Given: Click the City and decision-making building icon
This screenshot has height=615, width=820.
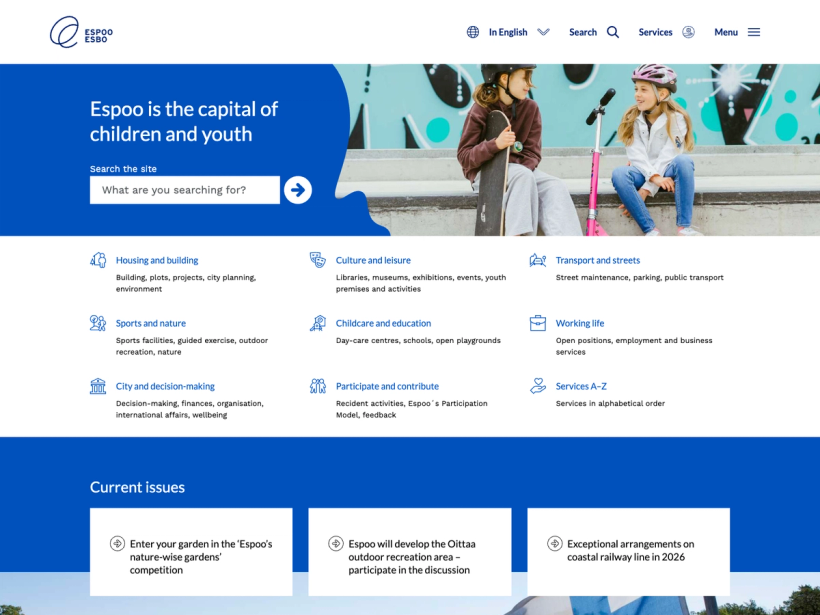Looking at the screenshot, I should (98, 386).
